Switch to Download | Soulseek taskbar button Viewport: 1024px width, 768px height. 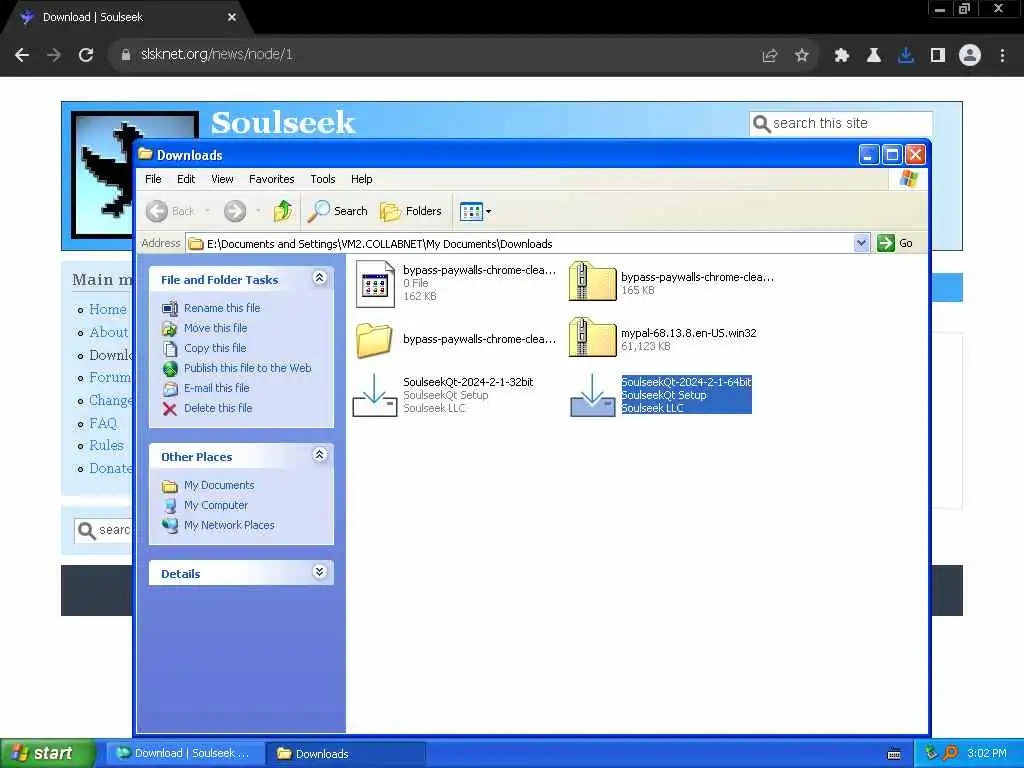pyautogui.click(x=185, y=753)
